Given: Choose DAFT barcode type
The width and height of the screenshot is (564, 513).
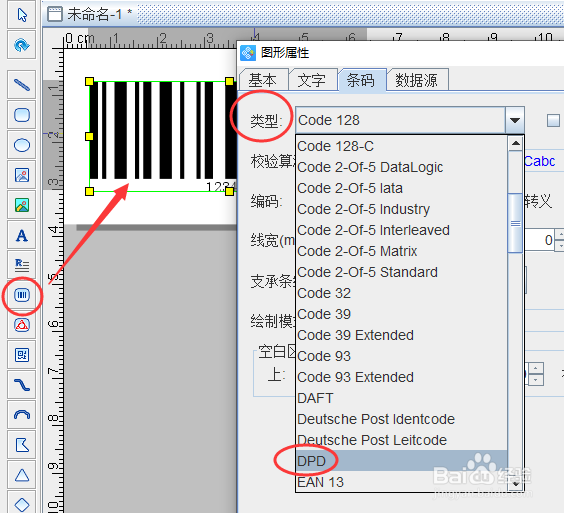Looking at the screenshot, I should click(401, 398).
